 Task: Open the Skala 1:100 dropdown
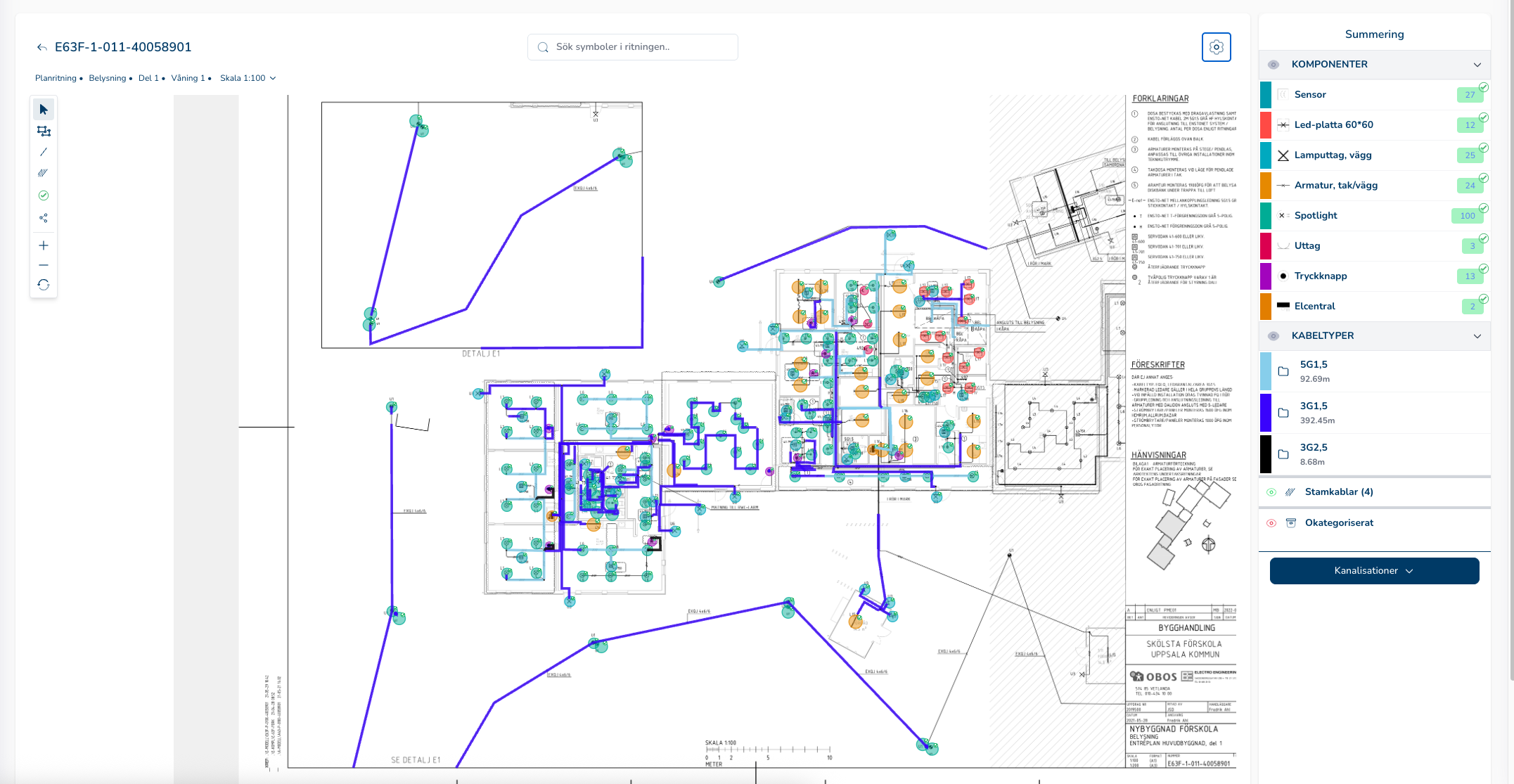pos(248,78)
